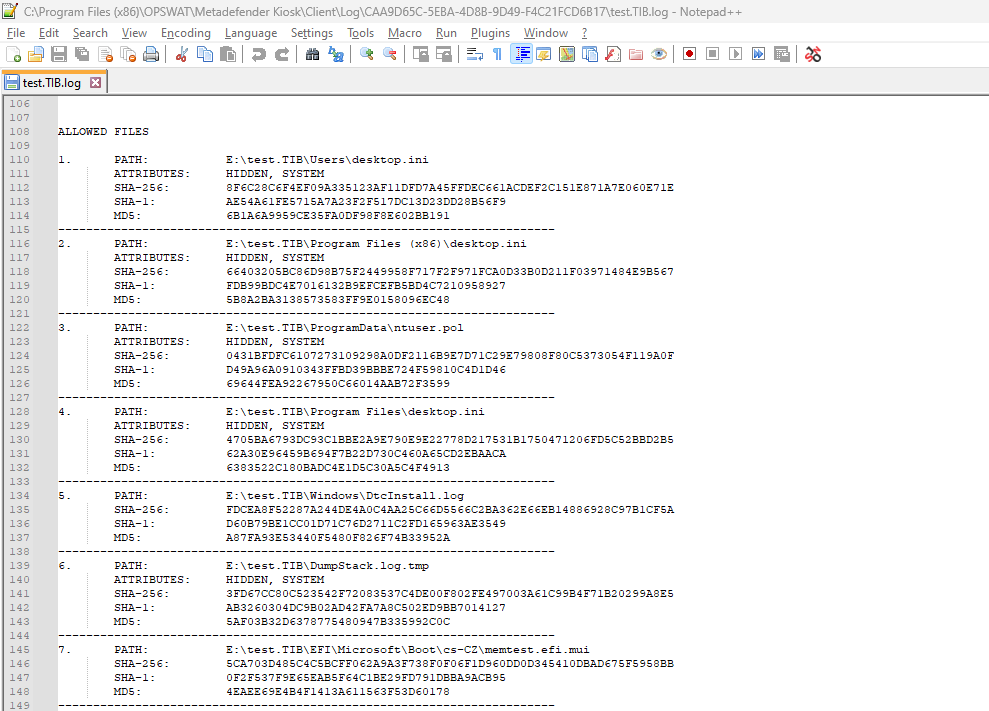Click path E:\test.TIB\ProgramData\ntuser.pol

pyautogui.click(x=345, y=327)
